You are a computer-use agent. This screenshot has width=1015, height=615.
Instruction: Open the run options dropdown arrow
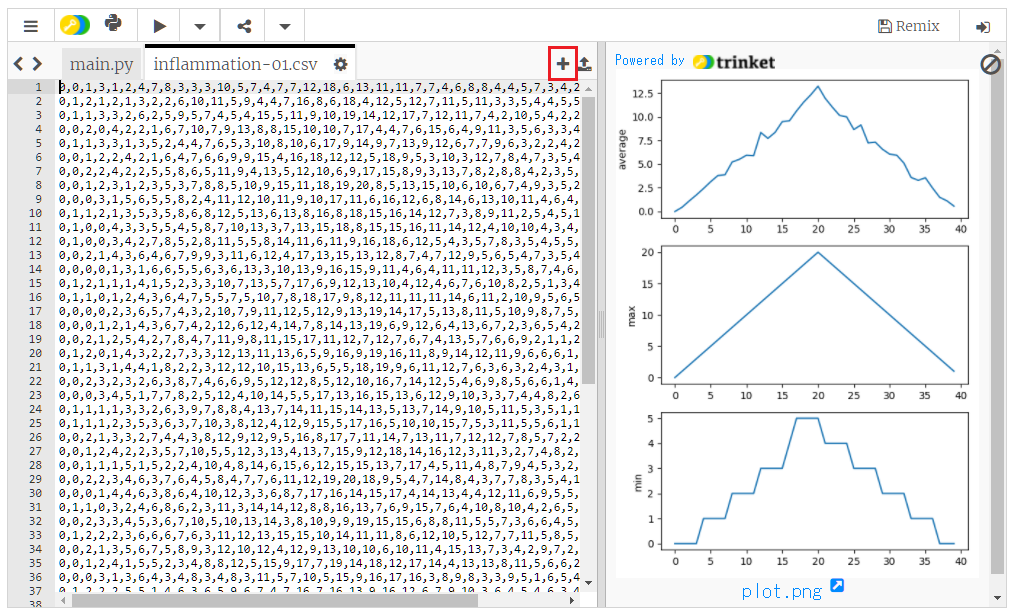coord(200,27)
